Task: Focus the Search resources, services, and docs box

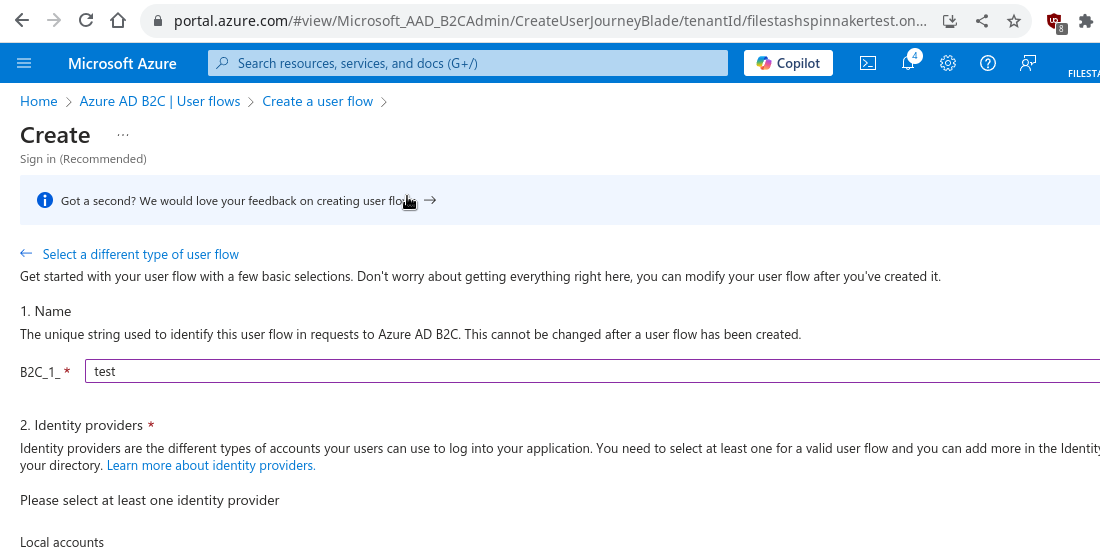Action: pos(468,63)
